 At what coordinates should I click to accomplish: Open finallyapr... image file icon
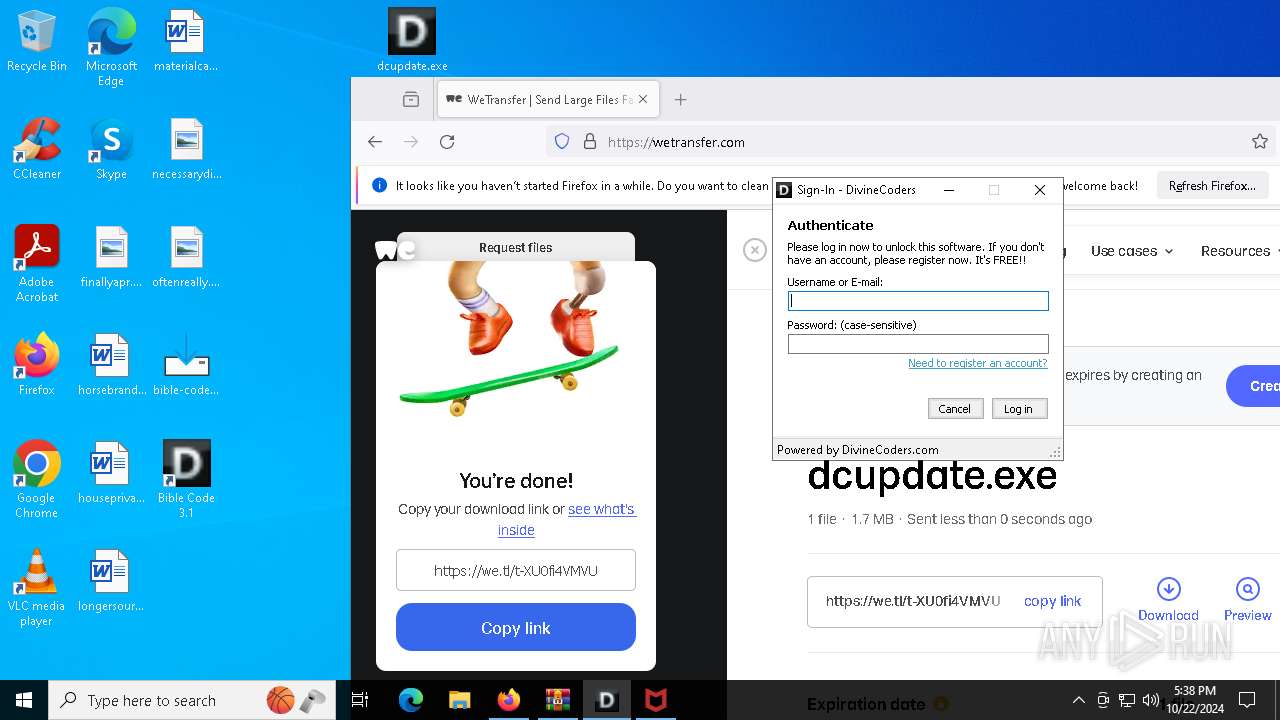pos(111,257)
